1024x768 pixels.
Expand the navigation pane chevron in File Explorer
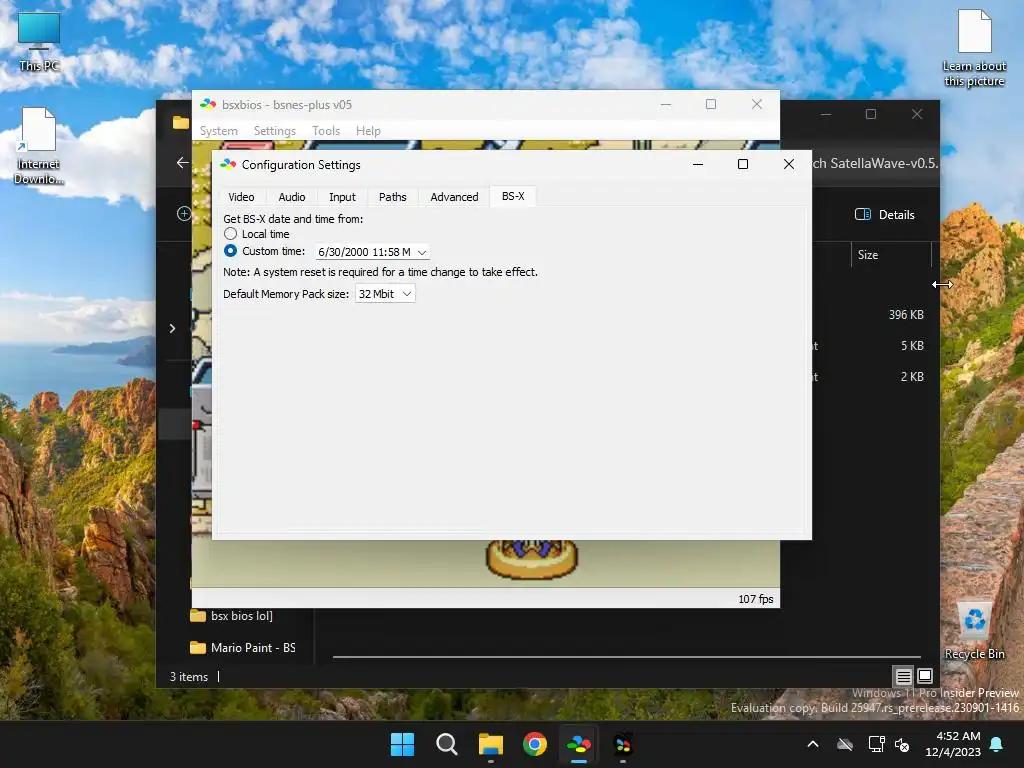(x=172, y=328)
